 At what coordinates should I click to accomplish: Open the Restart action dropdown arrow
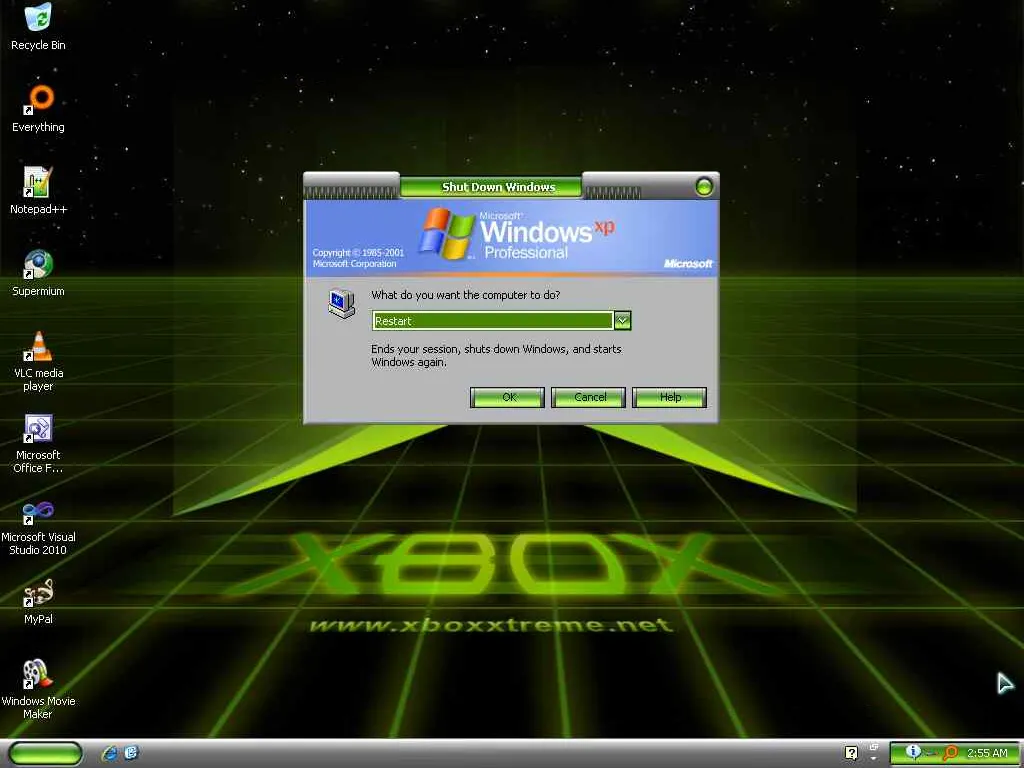pyautogui.click(x=622, y=321)
